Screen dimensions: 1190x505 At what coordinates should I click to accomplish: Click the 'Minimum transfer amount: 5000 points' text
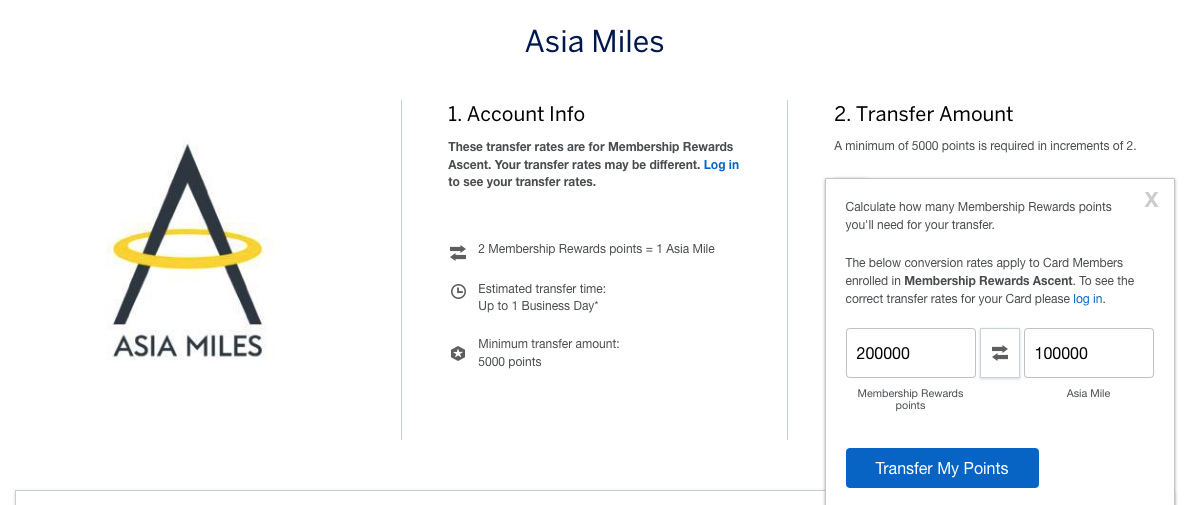click(x=548, y=353)
